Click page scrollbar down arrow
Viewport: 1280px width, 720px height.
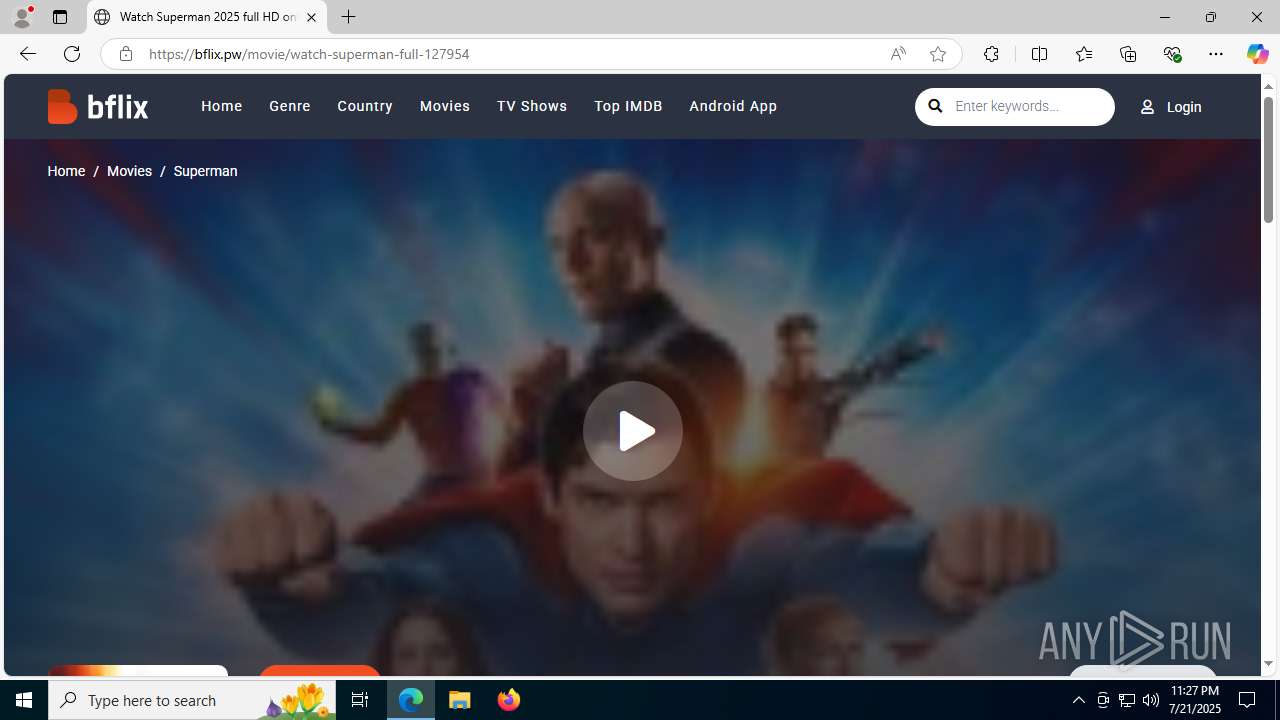point(1268,664)
